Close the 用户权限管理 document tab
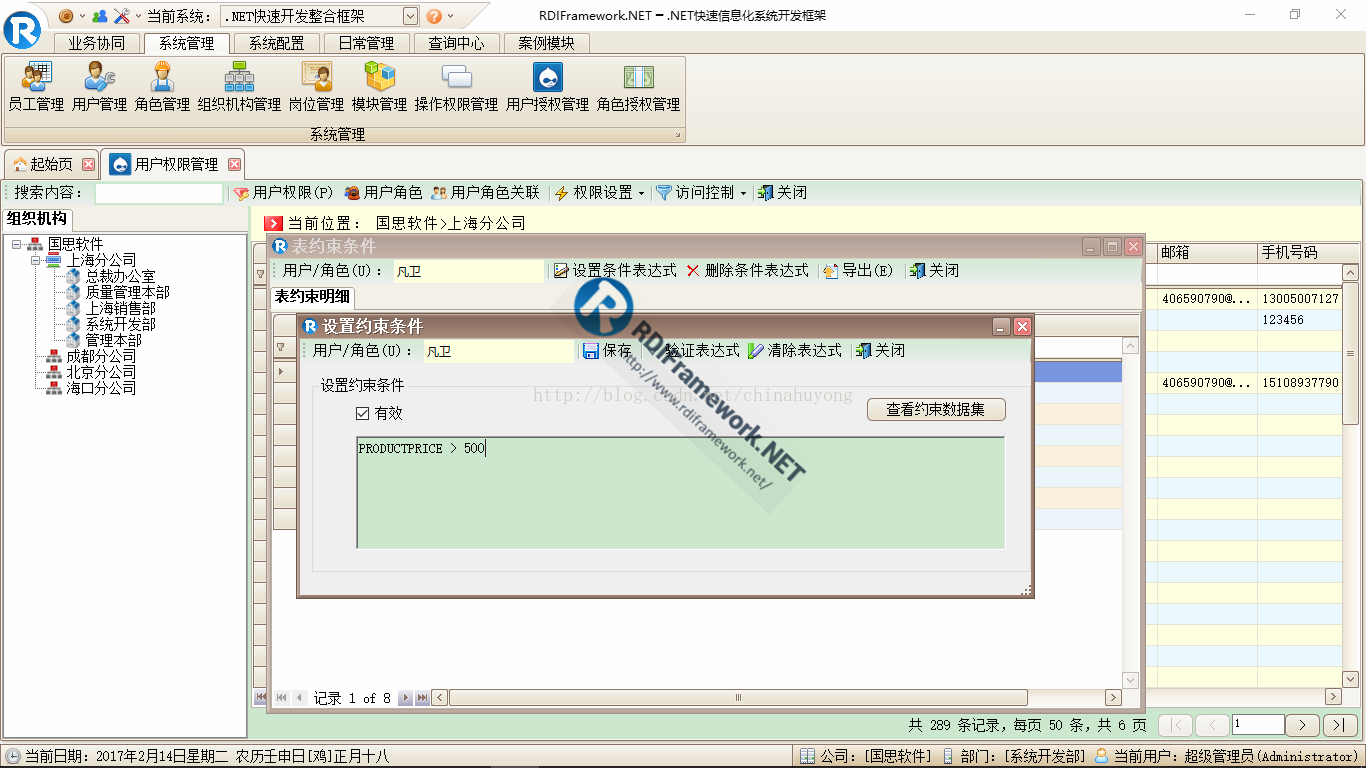Image resolution: width=1366 pixels, height=768 pixels. pyautogui.click(x=235, y=164)
